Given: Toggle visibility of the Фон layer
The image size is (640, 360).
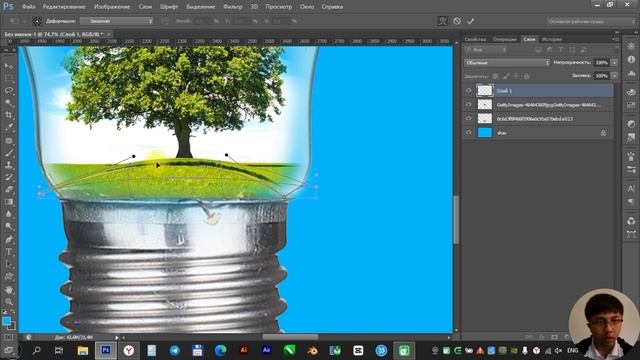Looking at the screenshot, I should coord(468,133).
